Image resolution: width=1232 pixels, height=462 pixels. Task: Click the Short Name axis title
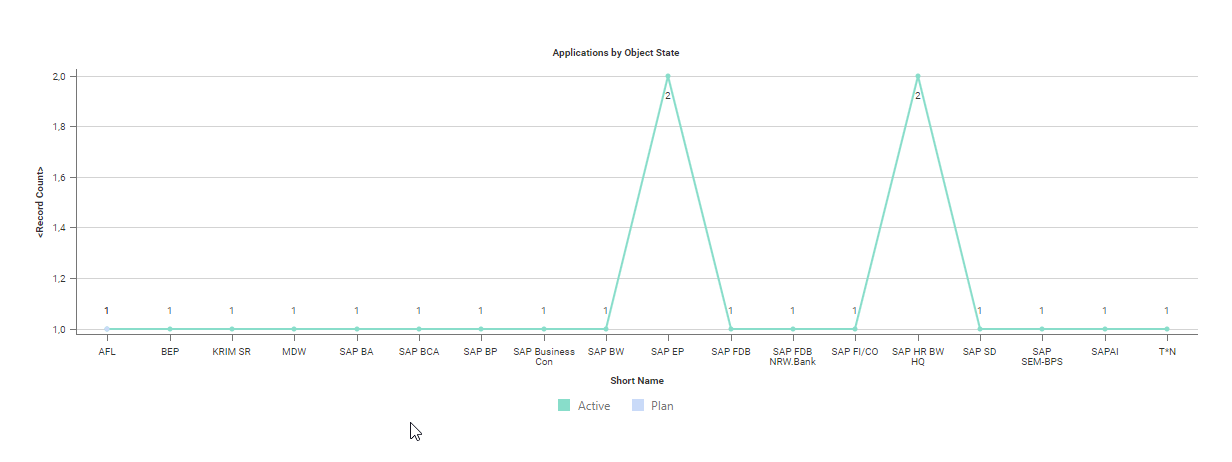pos(637,381)
